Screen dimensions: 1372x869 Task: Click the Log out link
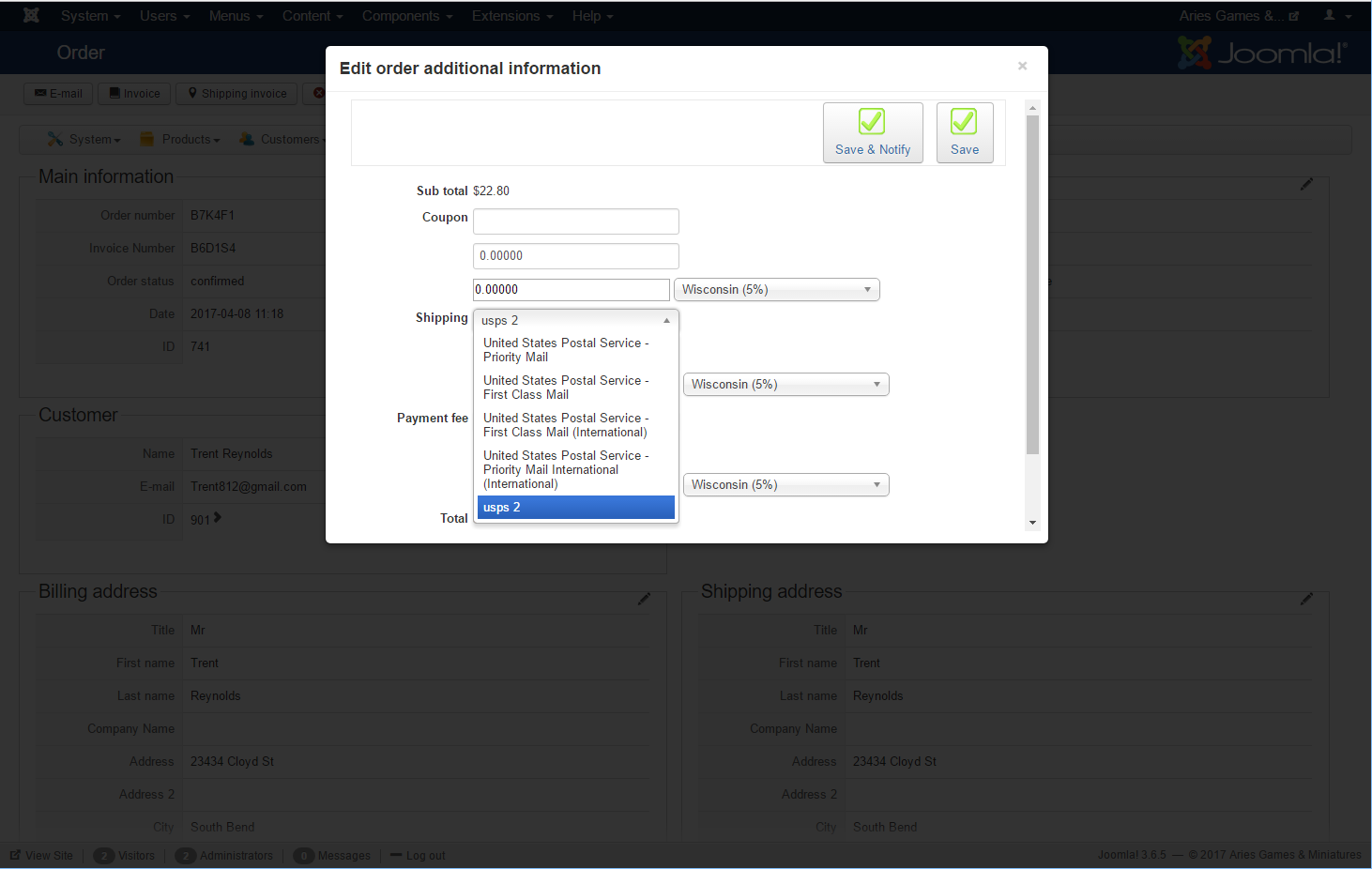[418, 855]
